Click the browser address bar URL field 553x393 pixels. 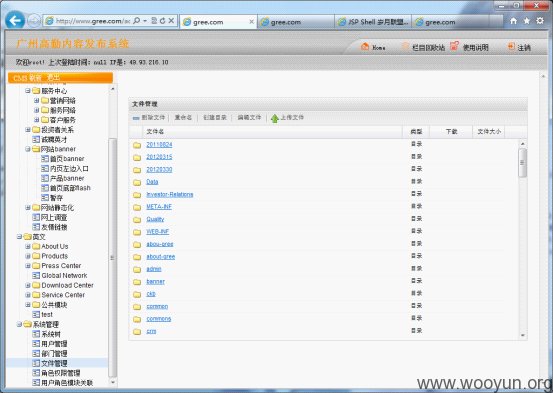(93, 21)
